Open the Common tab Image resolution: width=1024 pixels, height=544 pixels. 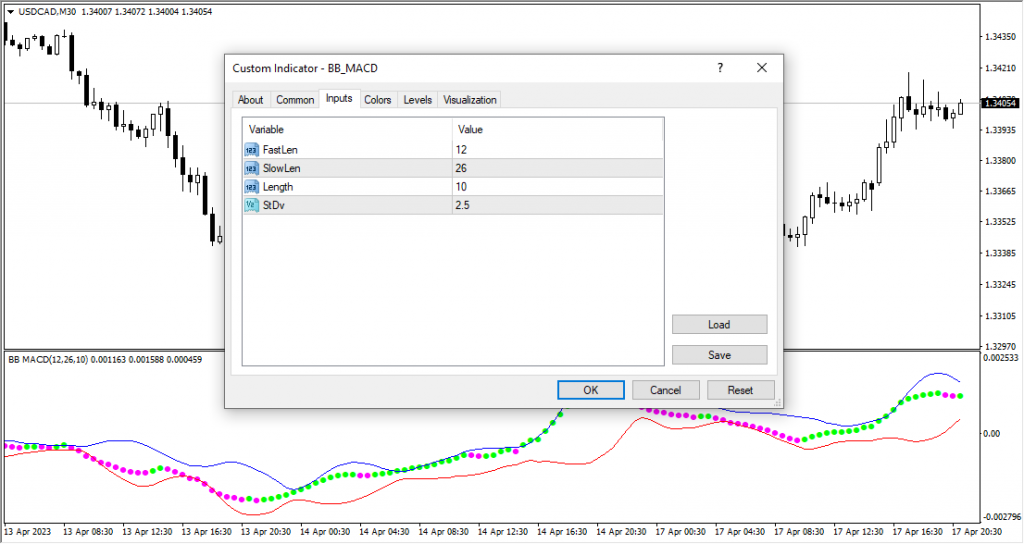click(x=295, y=100)
